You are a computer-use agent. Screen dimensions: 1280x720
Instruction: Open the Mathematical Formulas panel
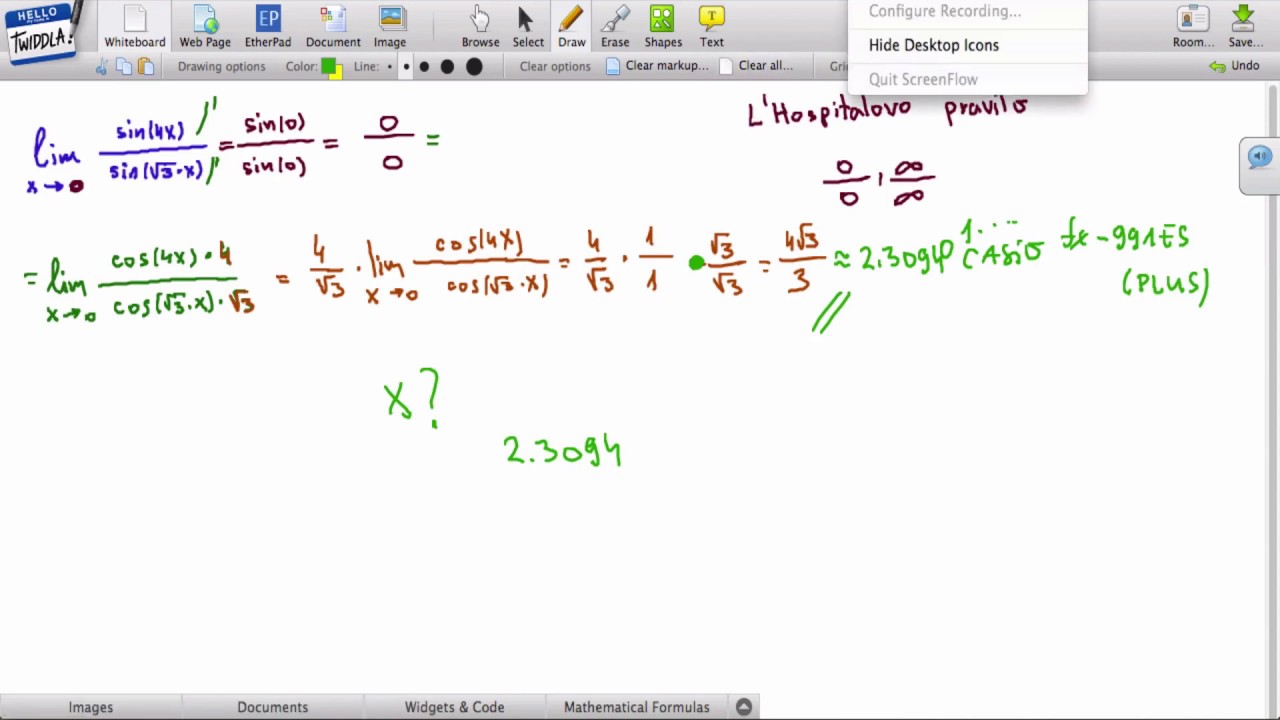[x=637, y=707]
